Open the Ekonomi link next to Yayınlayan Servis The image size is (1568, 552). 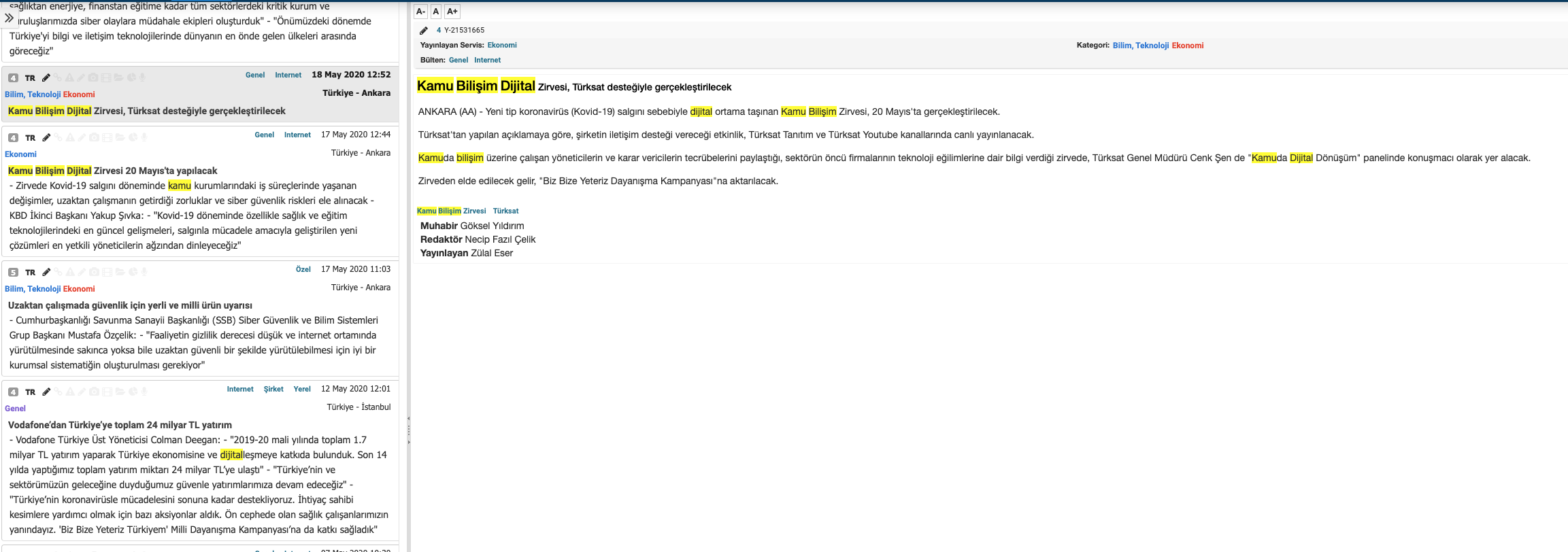tap(502, 45)
